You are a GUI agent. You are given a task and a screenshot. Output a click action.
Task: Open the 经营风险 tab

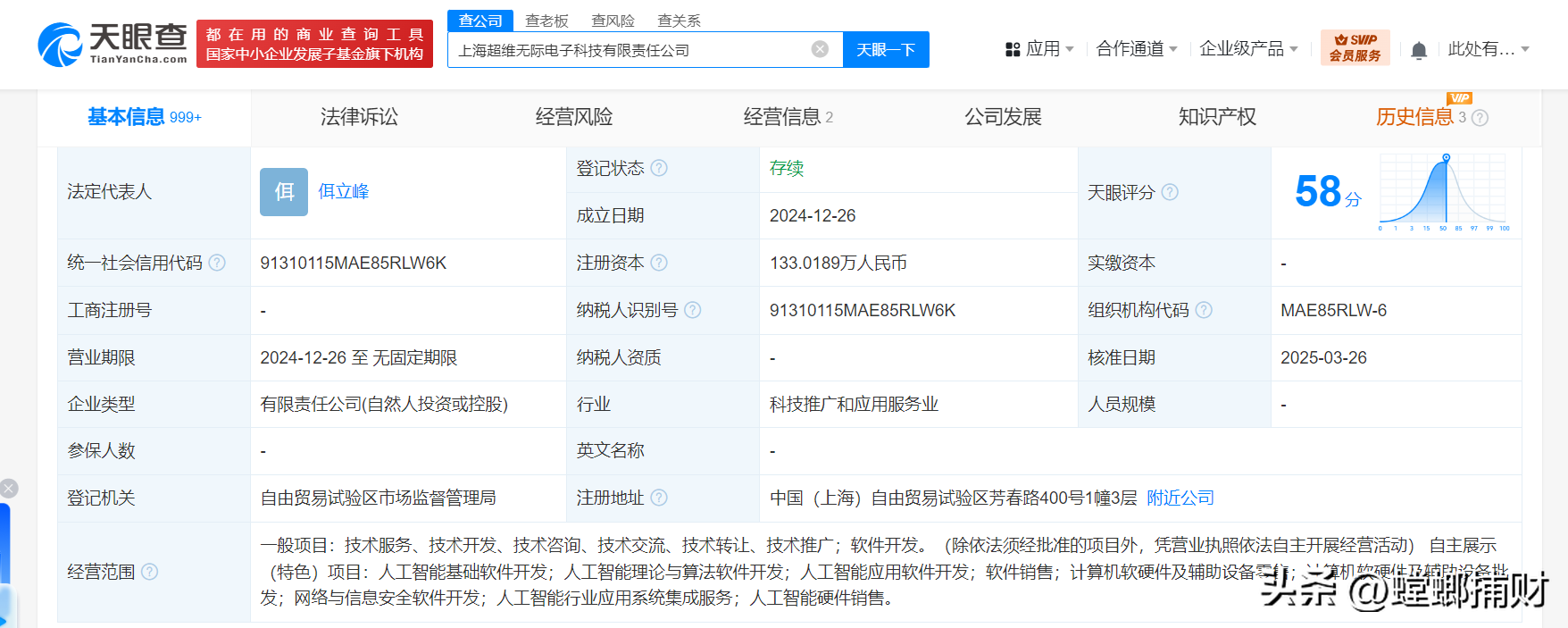[x=573, y=117]
